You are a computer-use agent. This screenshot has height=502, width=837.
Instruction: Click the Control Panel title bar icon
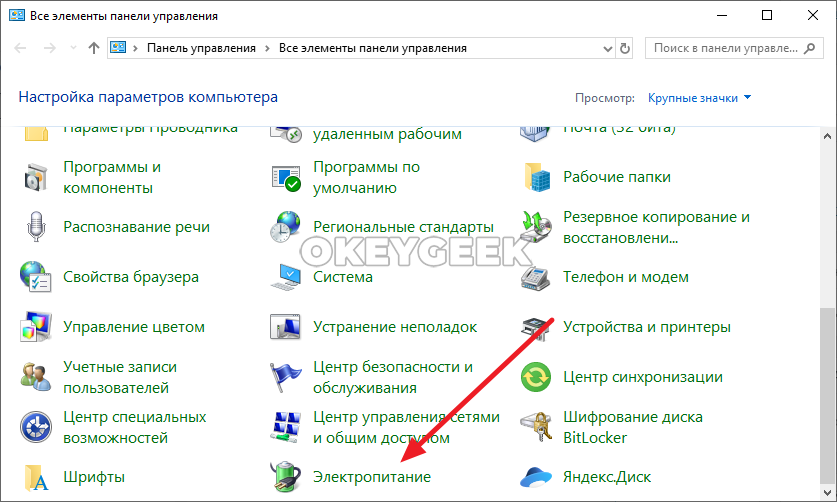point(17,15)
